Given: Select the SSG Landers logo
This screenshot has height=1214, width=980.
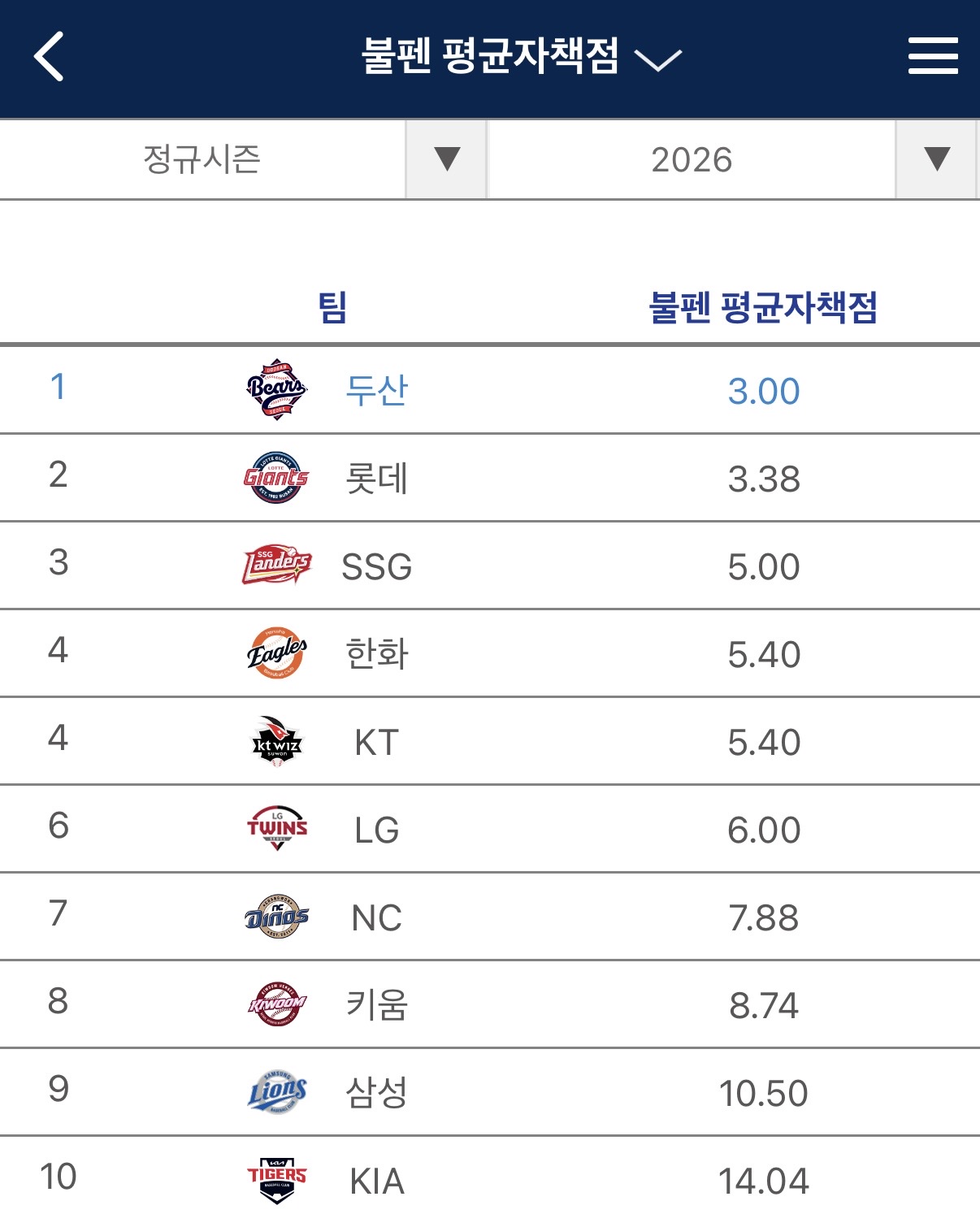Looking at the screenshot, I should click(x=276, y=566).
